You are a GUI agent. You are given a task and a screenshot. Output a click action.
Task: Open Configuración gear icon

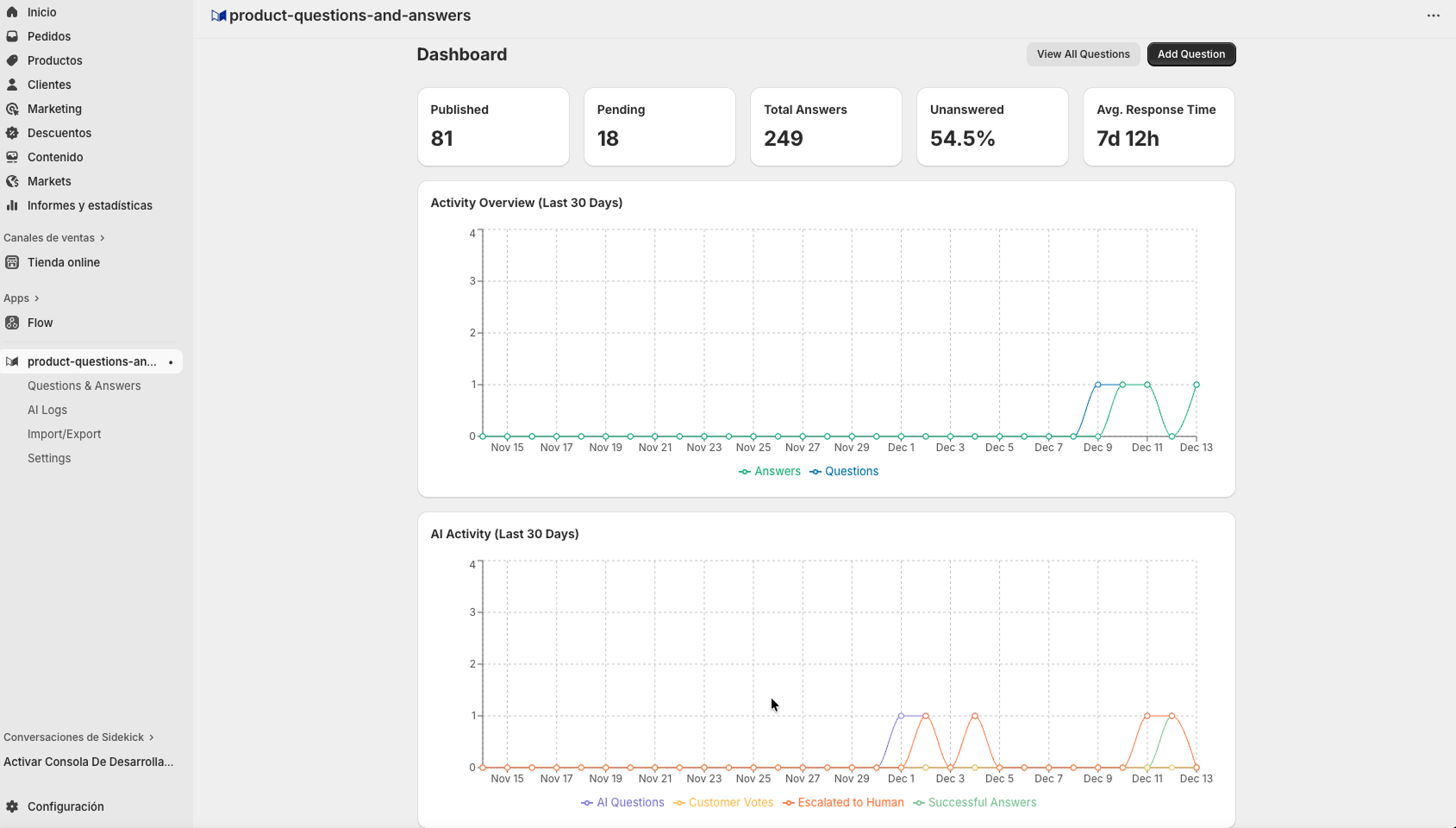tap(12, 806)
